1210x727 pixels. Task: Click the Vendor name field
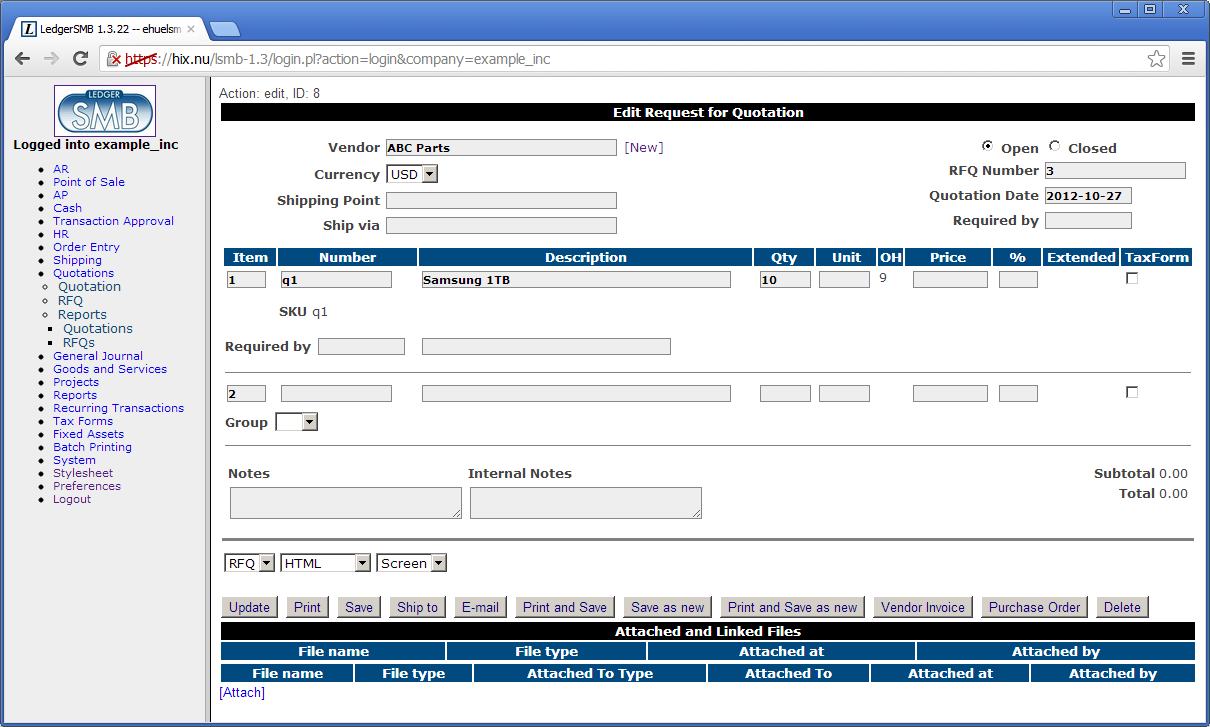pos(501,147)
